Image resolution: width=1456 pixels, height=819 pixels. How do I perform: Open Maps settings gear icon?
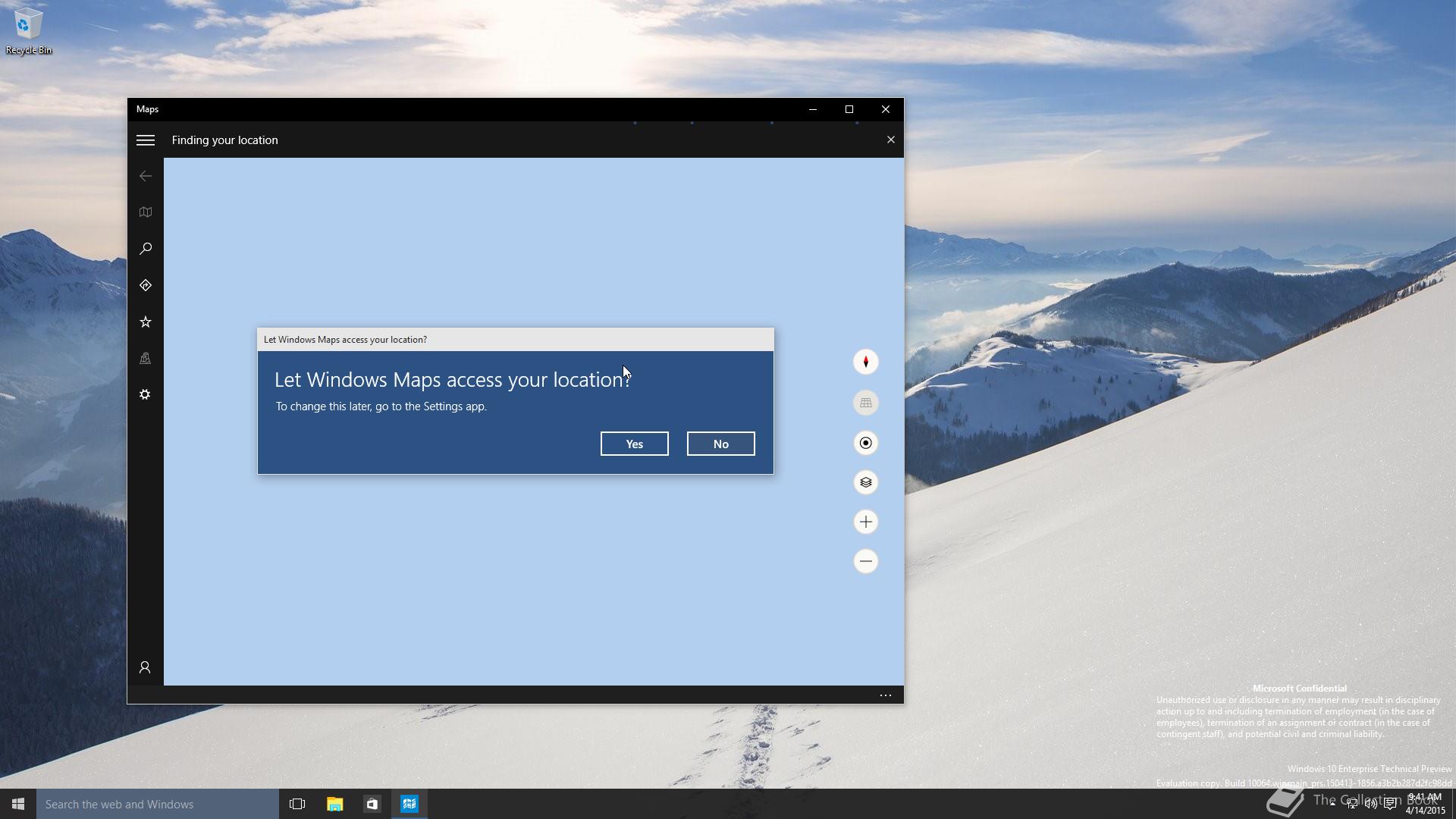pyautogui.click(x=145, y=394)
